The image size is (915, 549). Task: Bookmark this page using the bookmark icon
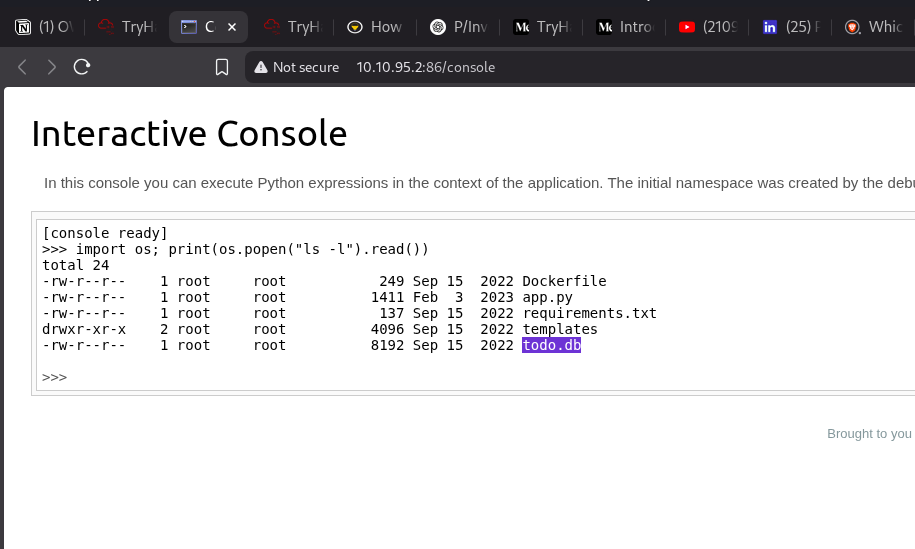(222, 67)
